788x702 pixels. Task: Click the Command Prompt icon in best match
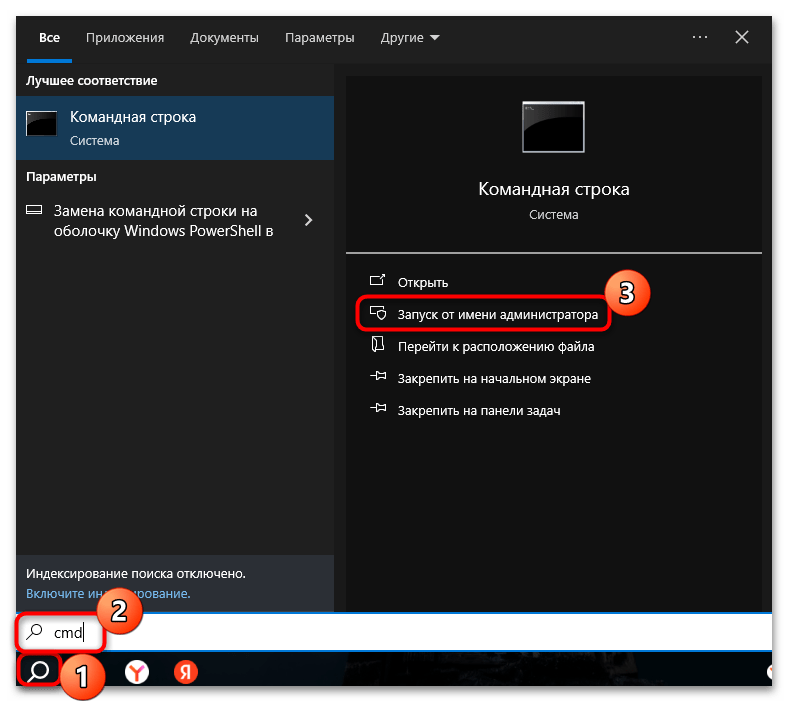pyautogui.click(x=41, y=124)
